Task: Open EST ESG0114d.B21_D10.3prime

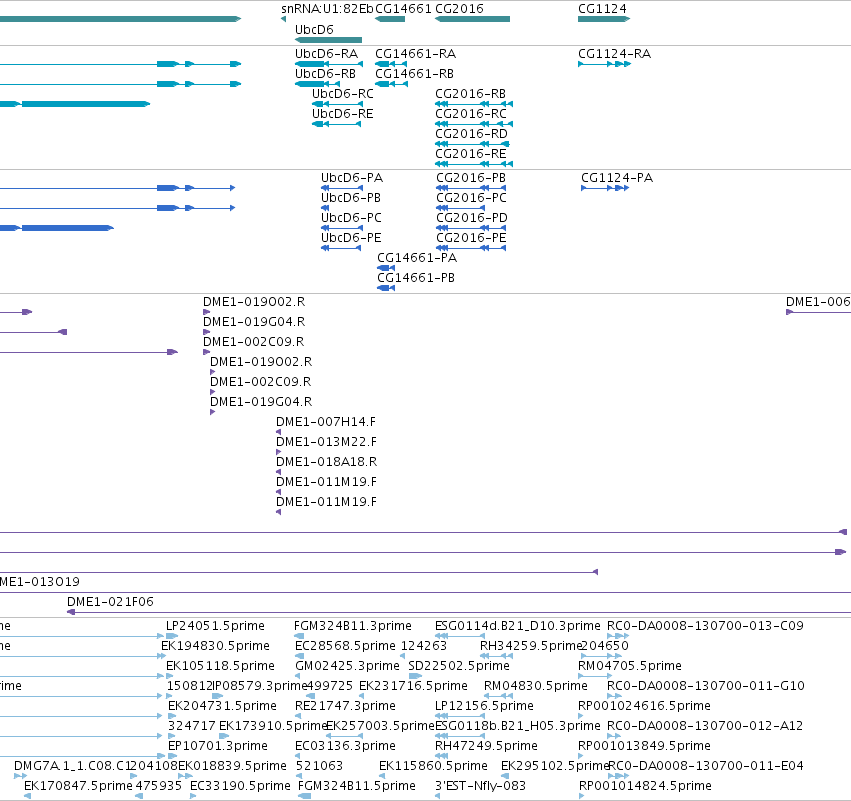Action: [x=518, y=626]
